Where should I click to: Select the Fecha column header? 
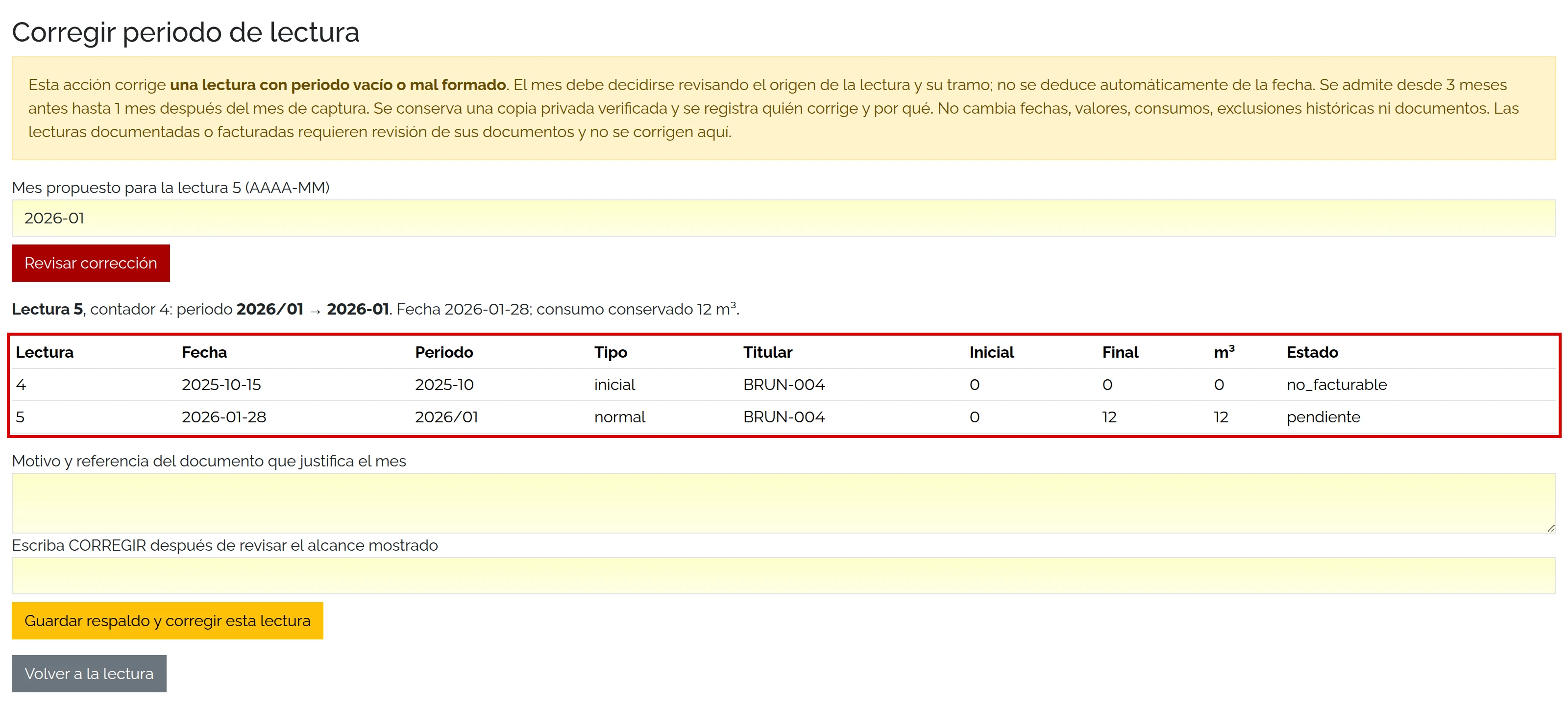[x=204, y=352]
